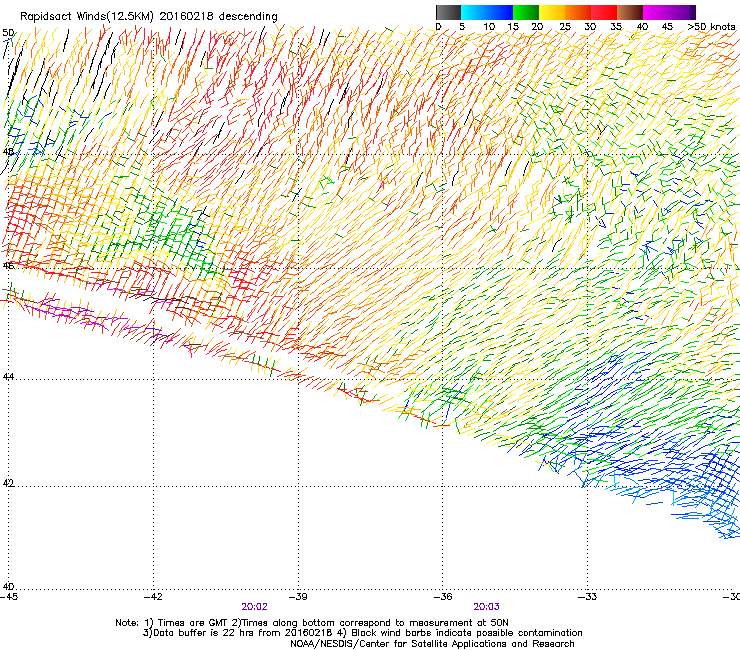Screen dimensions: 740x650
Task: Click the latitude label 46
Action: [8, 266]
